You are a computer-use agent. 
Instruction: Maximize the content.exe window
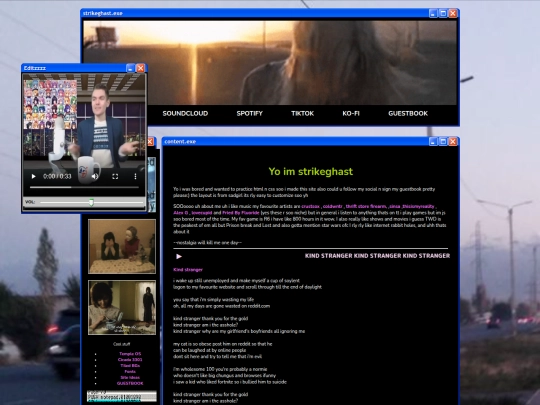click(x=443, y=142)
